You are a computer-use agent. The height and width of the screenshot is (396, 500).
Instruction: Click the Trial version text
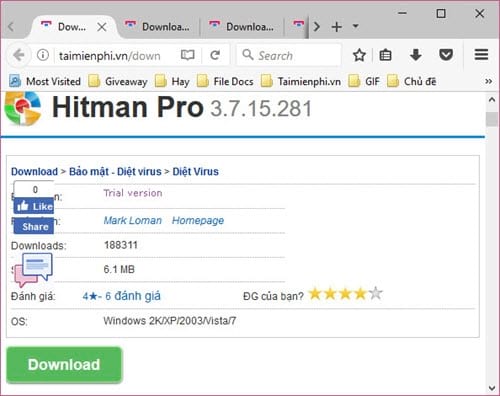(x=133, y=193)
